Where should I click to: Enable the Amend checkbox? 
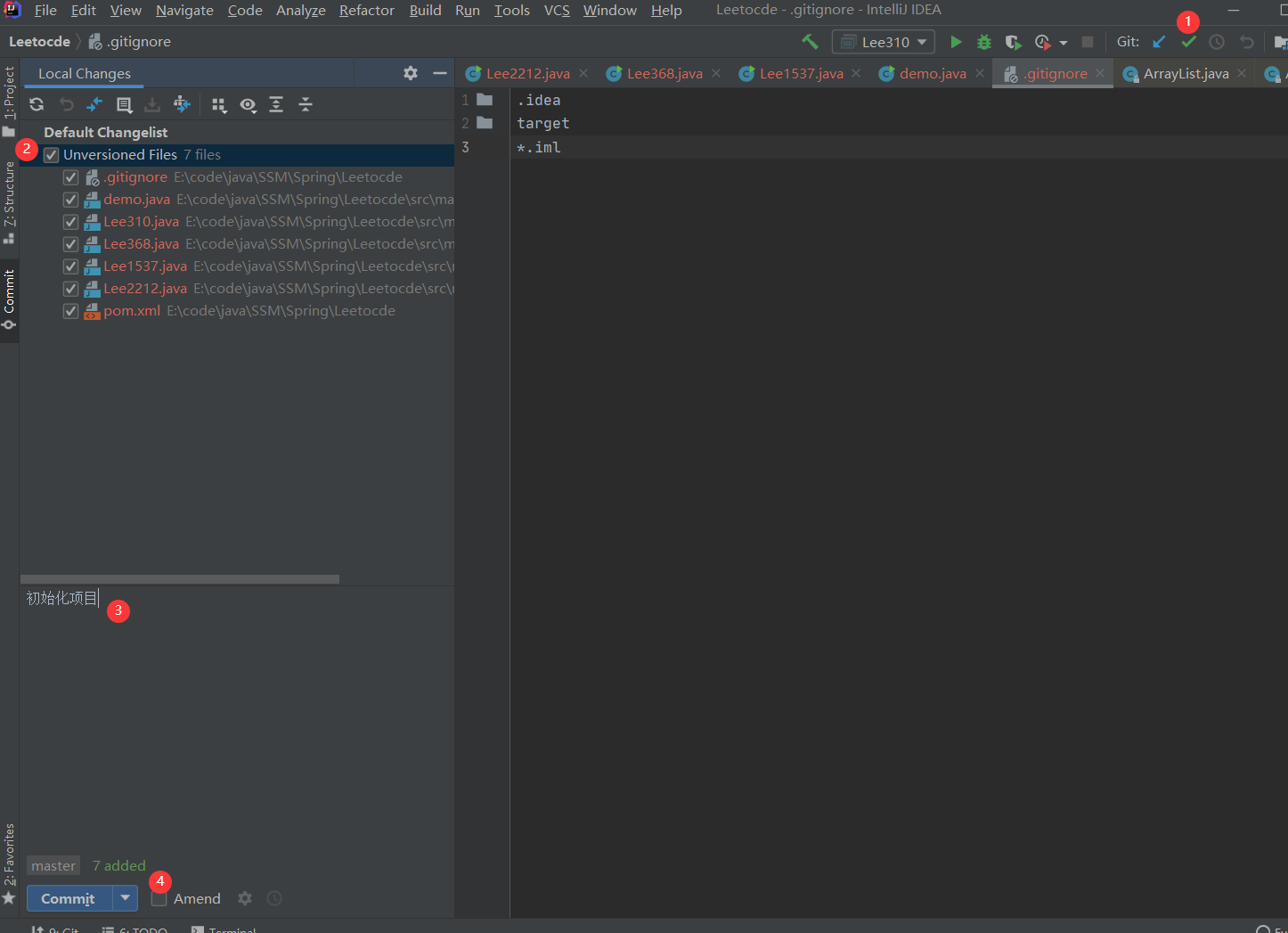pos(159,899)
